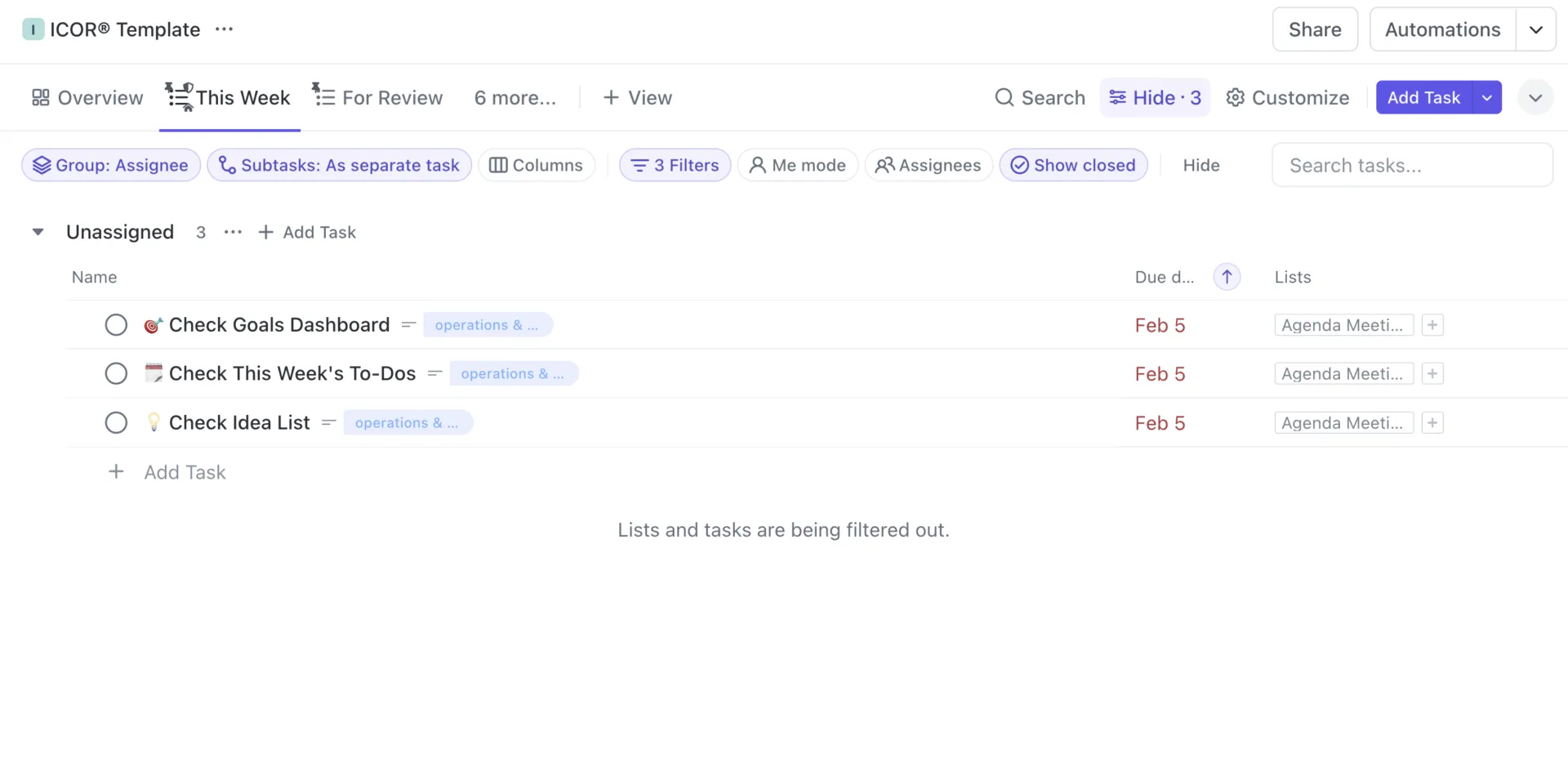Add list with plus beside Check Goals Dashboard
Image resolution: width=1568 pixels, height=758 pixels.
(1432, 325)
